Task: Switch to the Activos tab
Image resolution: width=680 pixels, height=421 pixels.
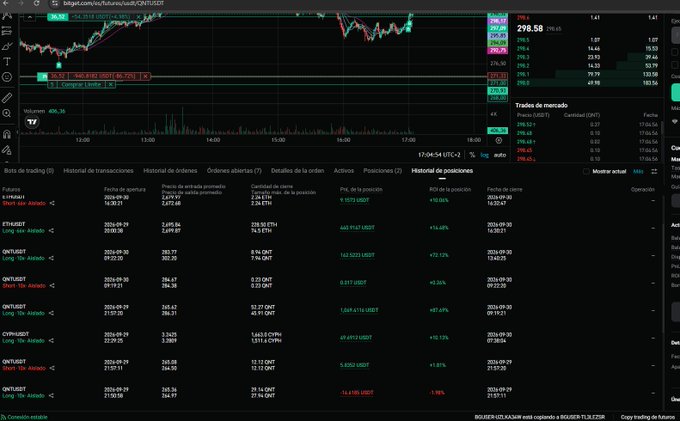Action: [x=344, y=171]
